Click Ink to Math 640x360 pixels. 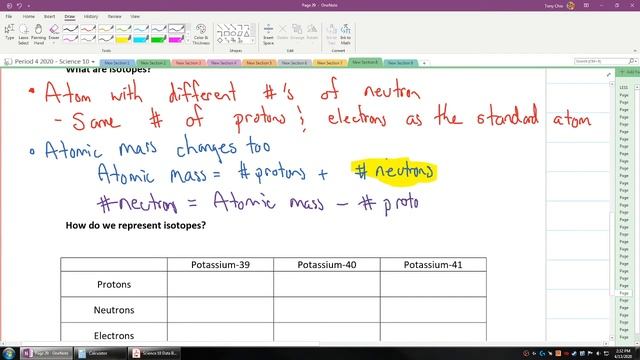(x=346, y=34)
